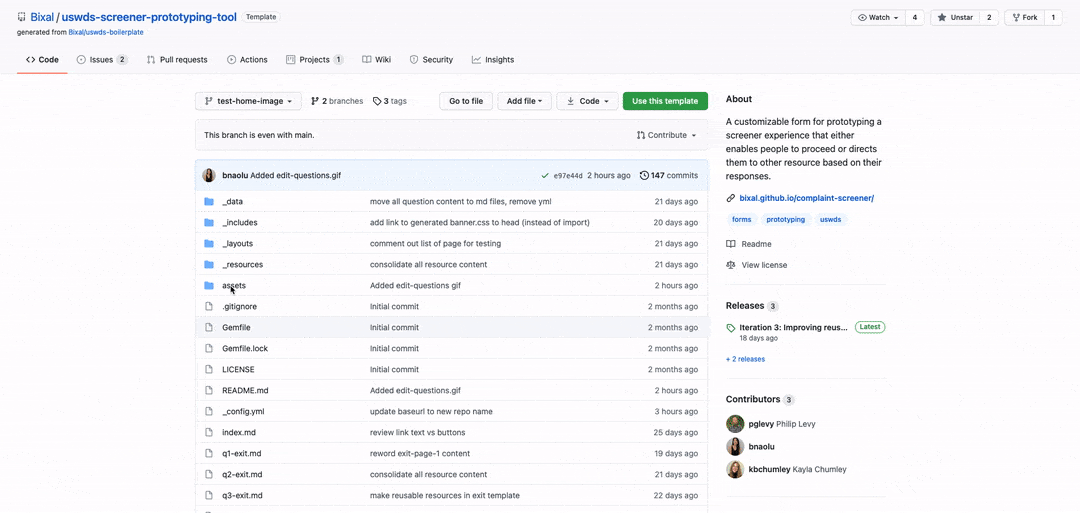Open the _data folder icon
Screen dimensions: 1080x513
209,202
